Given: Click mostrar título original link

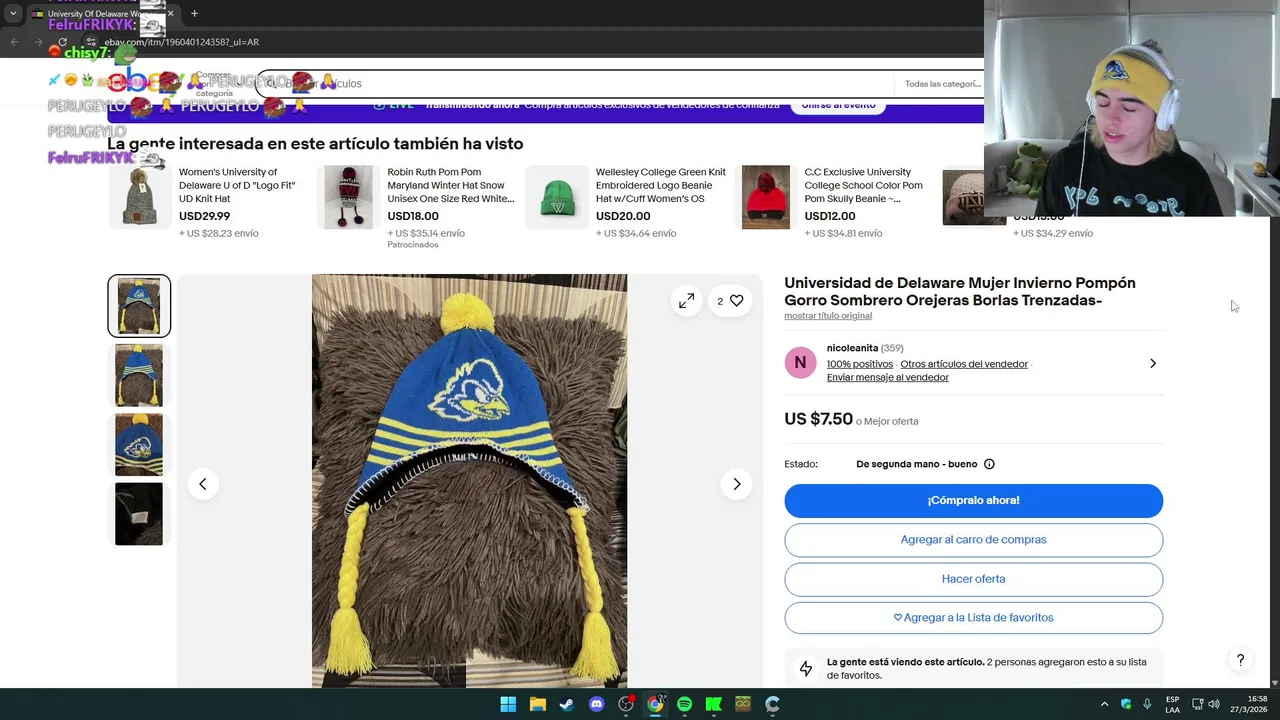Looking at the screenshot, I should (x=828, y=316).
